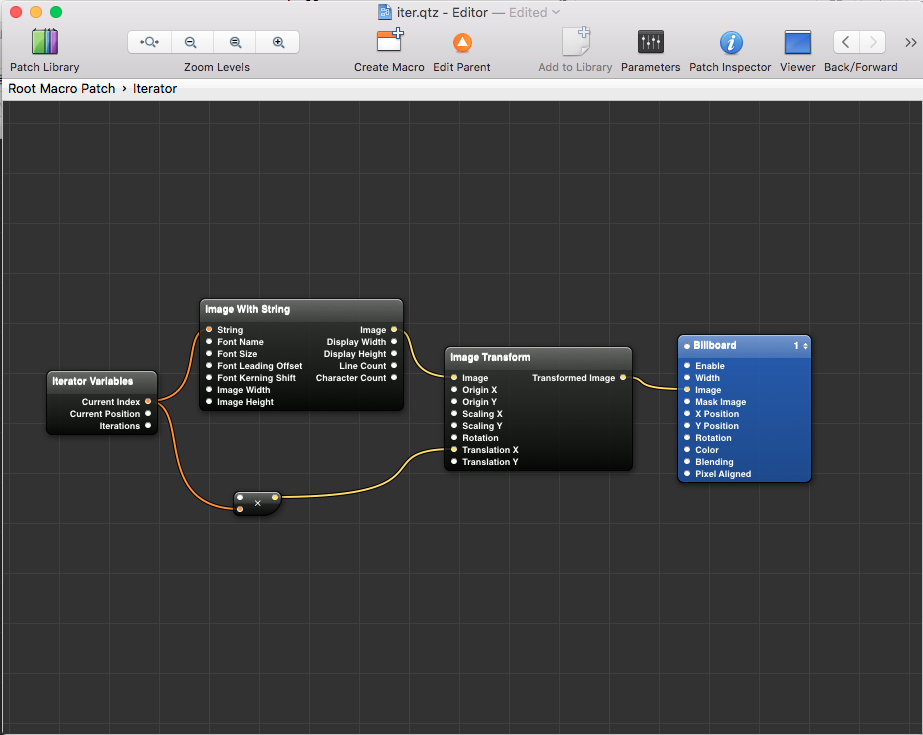The width and height of the screenshot is (923, 735).
Task: Select the Iterator breadcrumb
Action: 155,89
